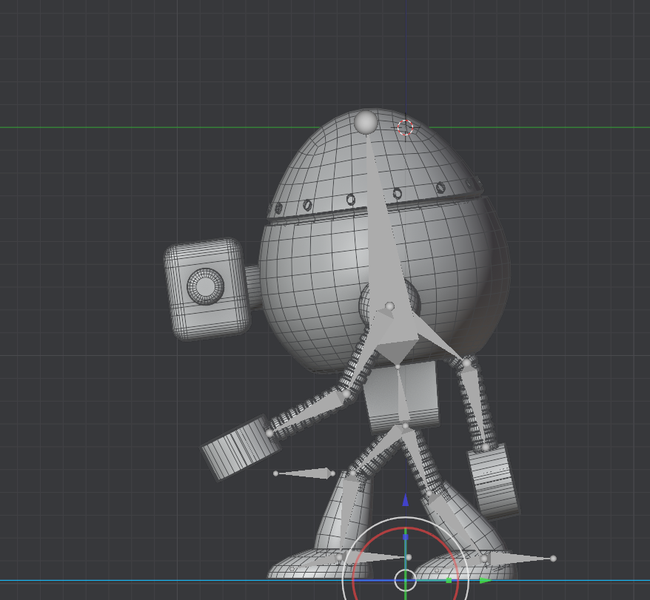Select the forearm bone of the hanging arm
Image resolution: width=650 pixels, height=600 pixels.
477,406
